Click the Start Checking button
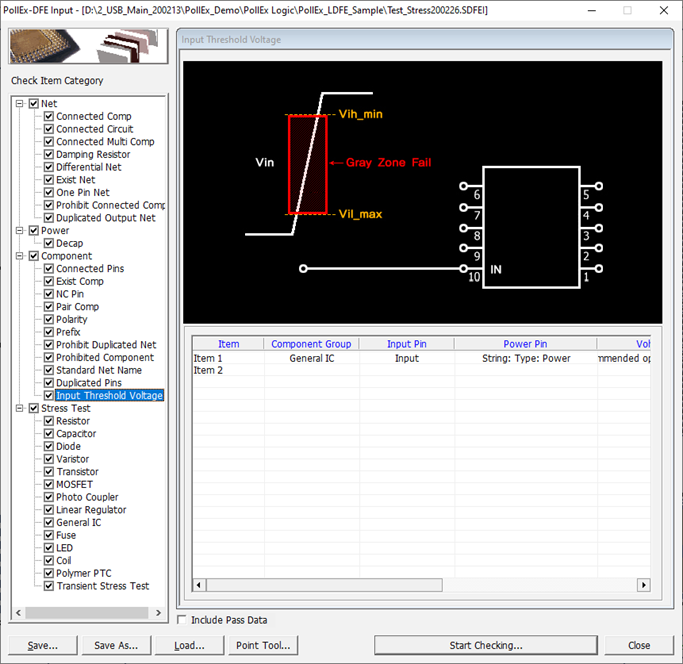Viewport: 683px width, 664px height. [x=485, y=645]
